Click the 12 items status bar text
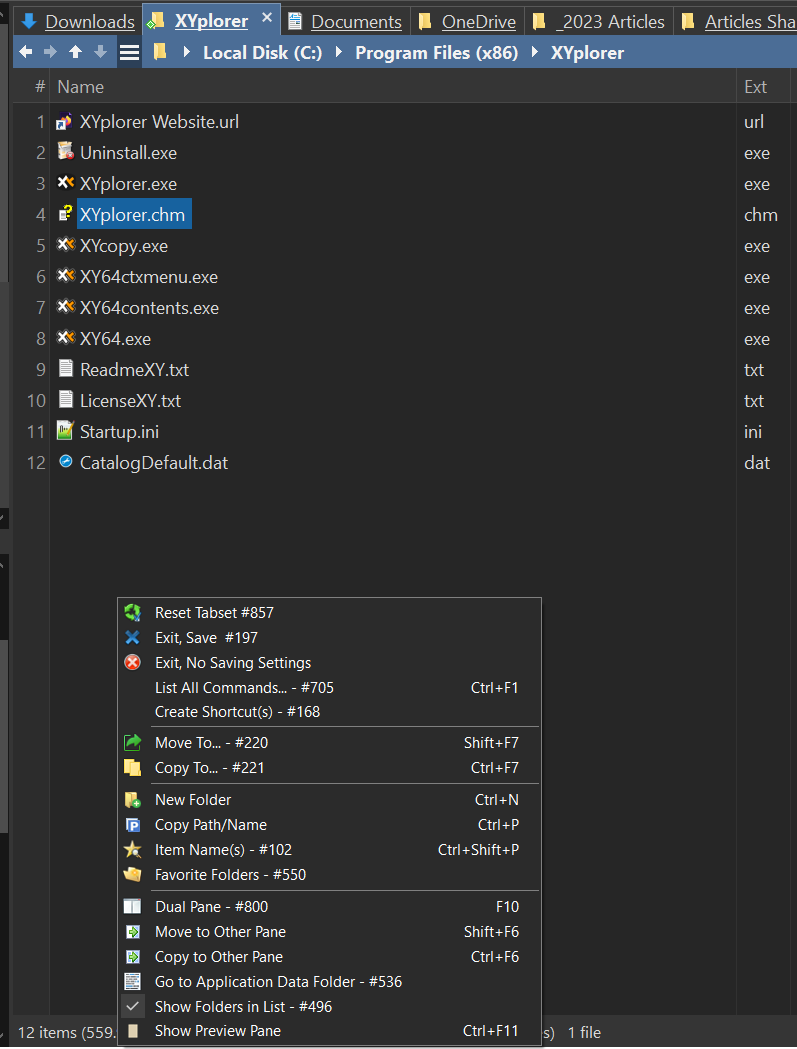Image resolution: width=797 pixels, height=1049 pixels. [x=66, y=1032]
